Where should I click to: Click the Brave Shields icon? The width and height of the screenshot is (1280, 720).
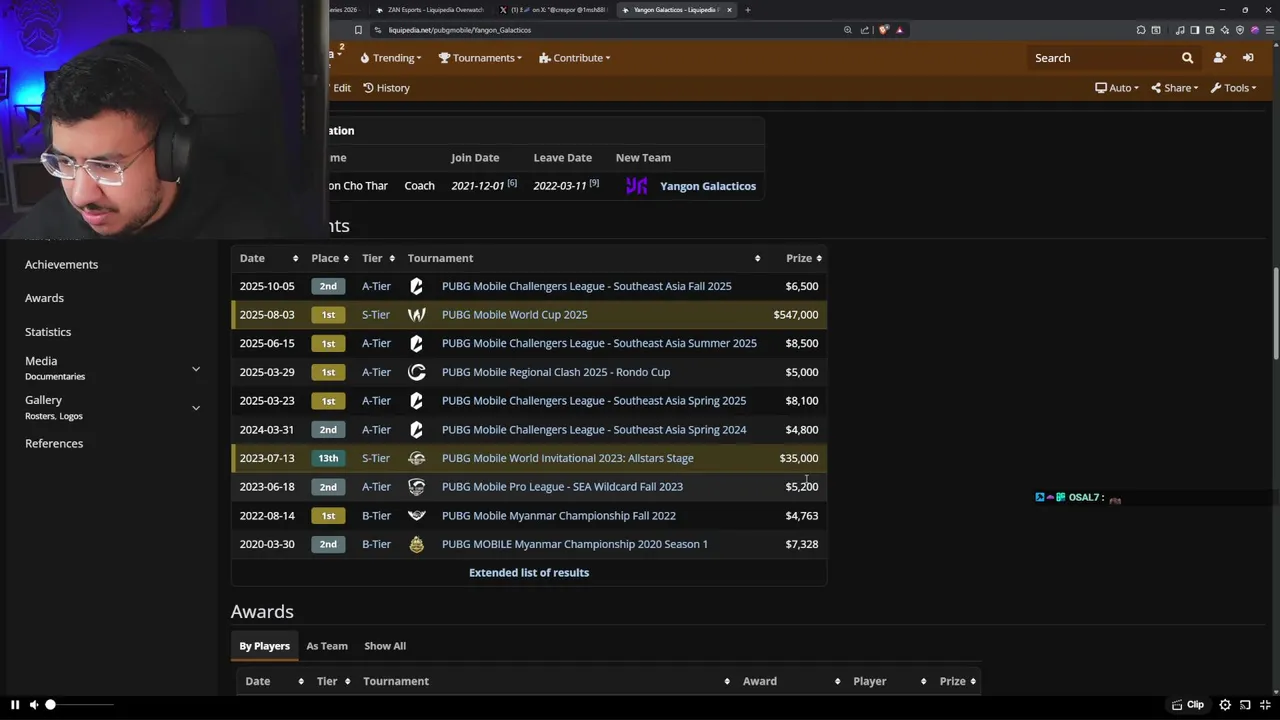point(883,30)
